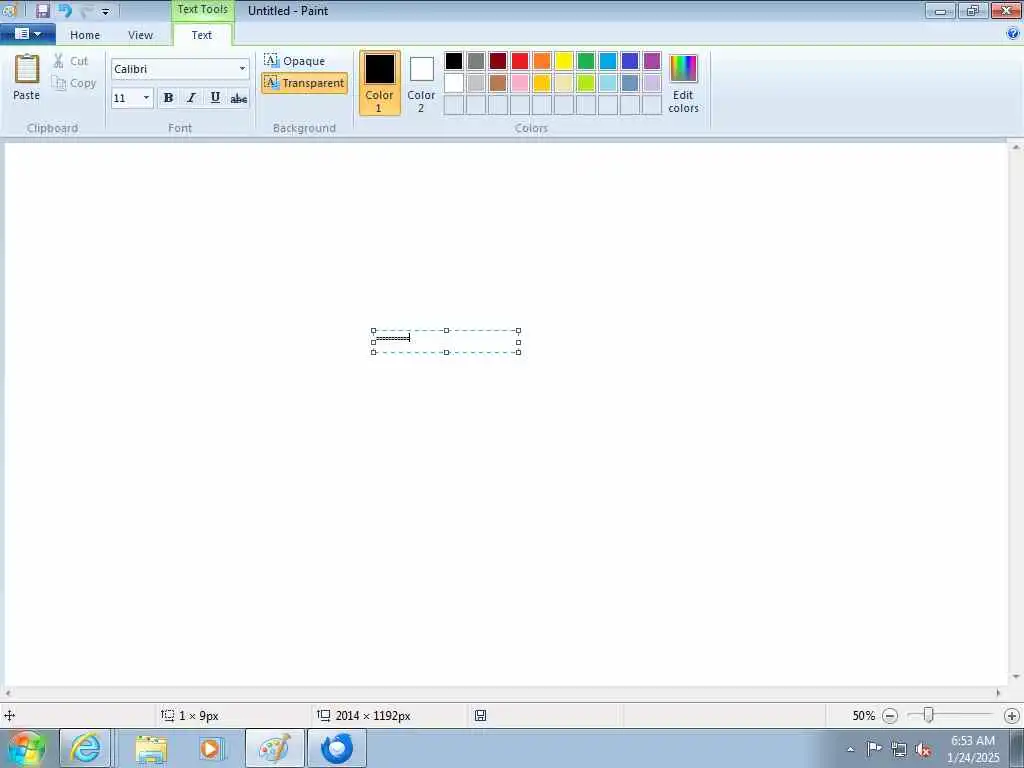This screenshot has width=1024, height=768.
Task: Select Opaque background option
Action: click(295, 61)
